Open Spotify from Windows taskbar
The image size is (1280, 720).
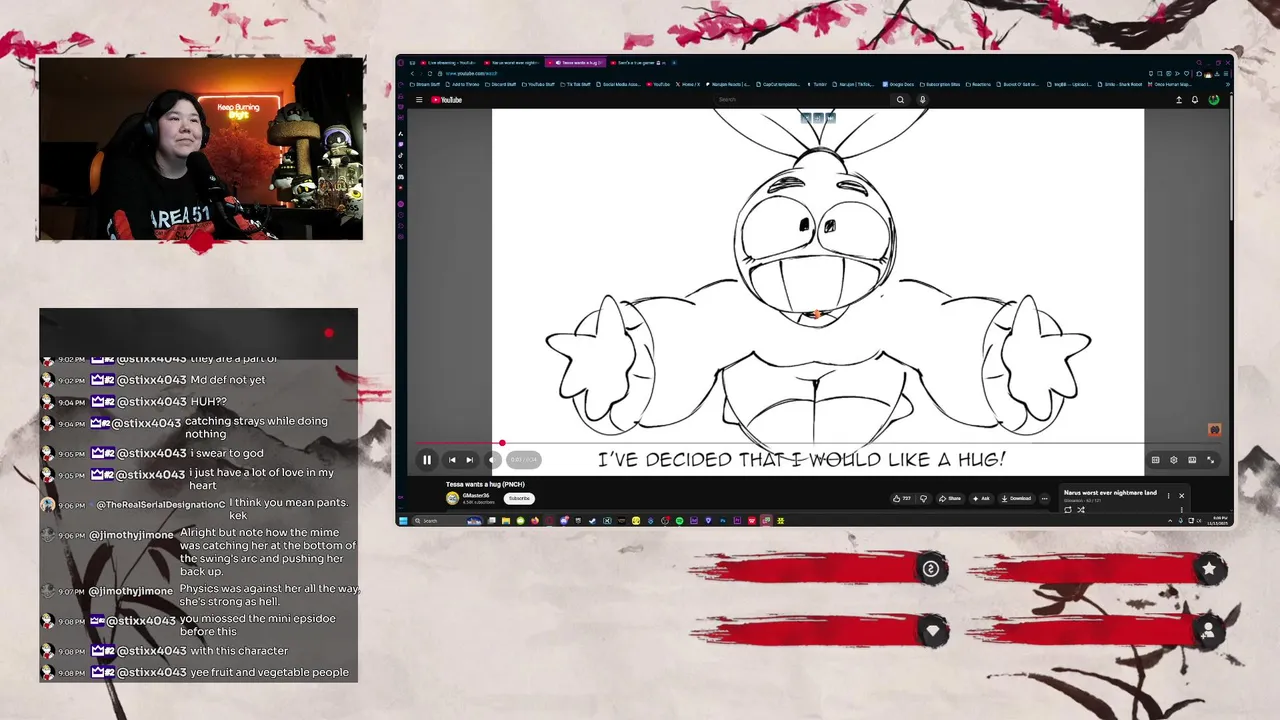(679, 521)
